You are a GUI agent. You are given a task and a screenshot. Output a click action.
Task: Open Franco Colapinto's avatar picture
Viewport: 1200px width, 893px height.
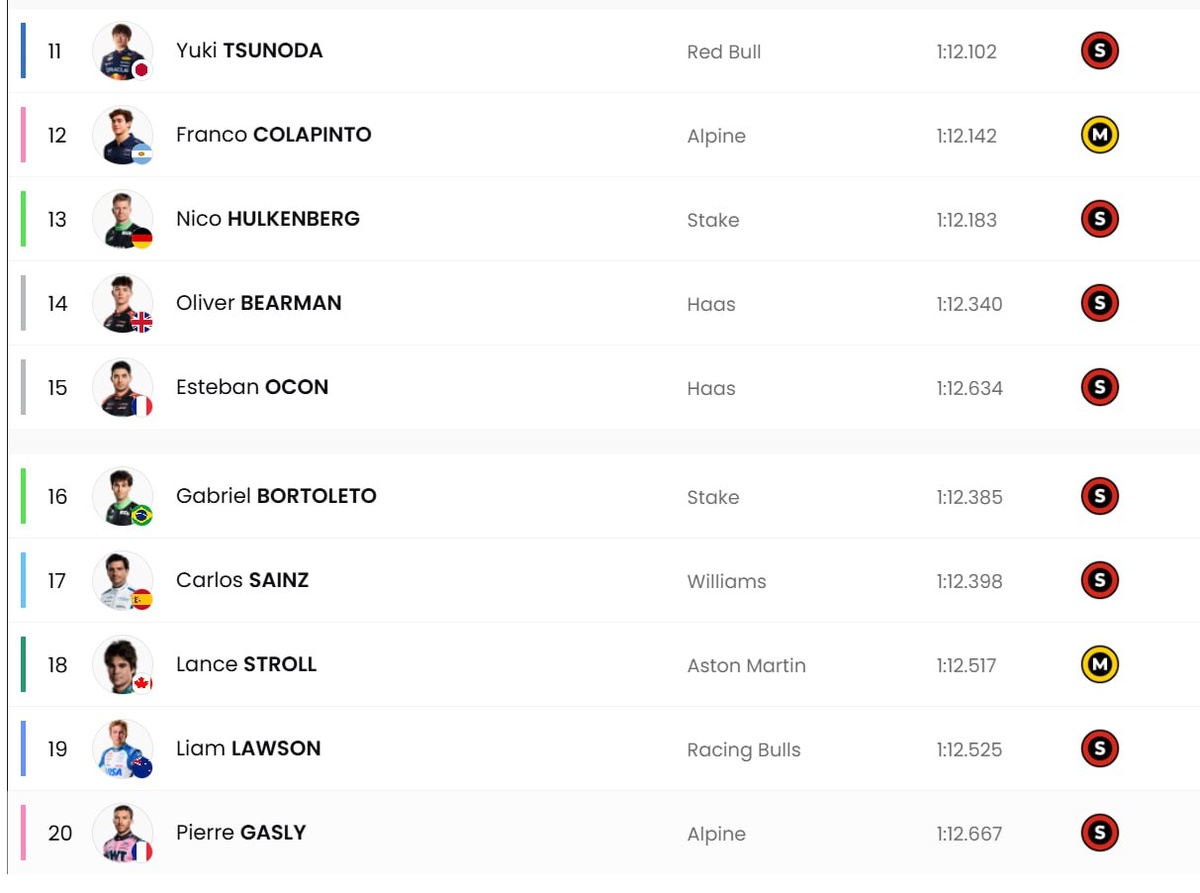[122, 135]
